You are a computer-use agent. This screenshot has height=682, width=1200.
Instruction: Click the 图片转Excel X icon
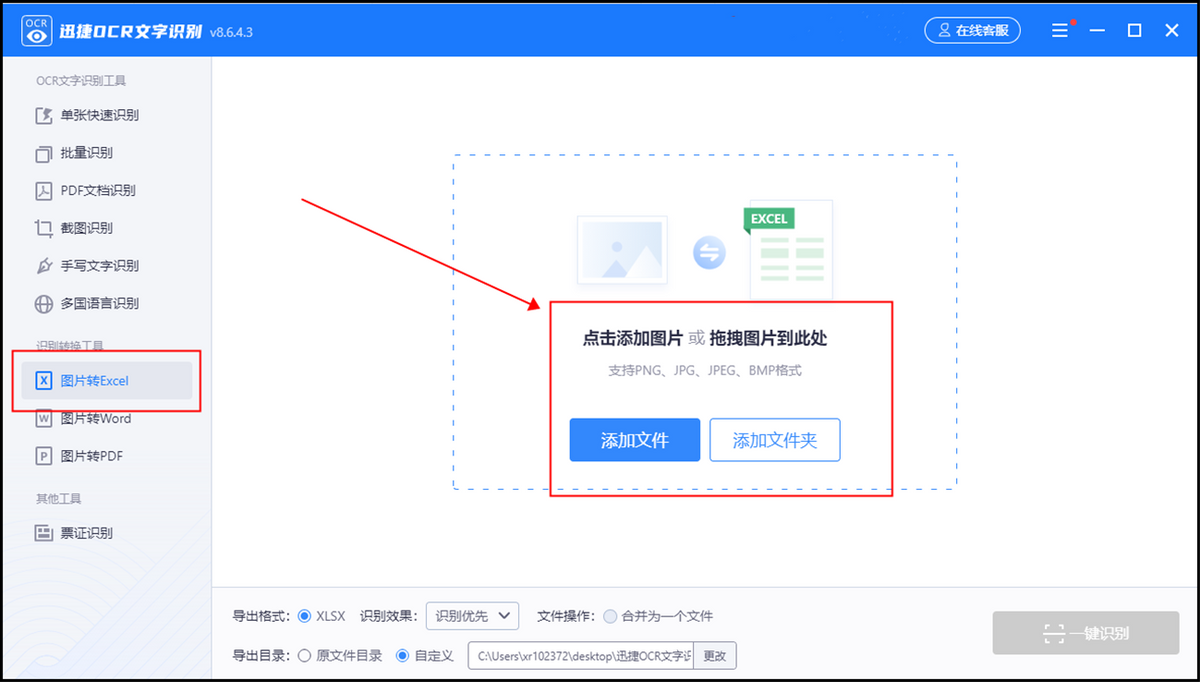pos(44,380)
